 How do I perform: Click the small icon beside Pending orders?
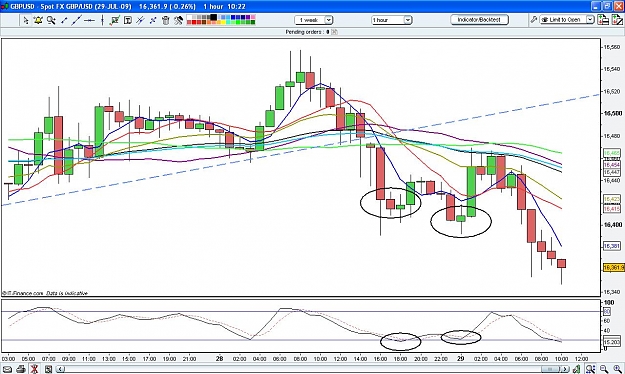334,32
